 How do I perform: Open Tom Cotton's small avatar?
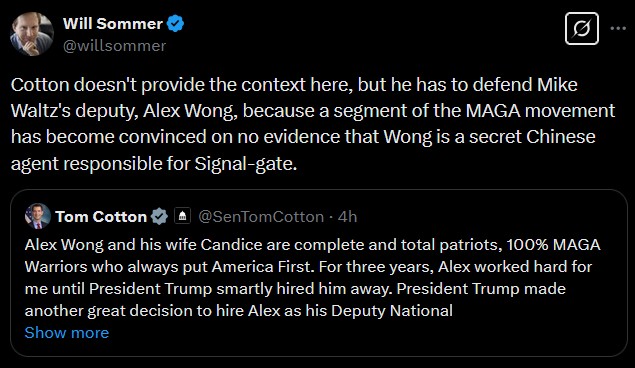tap(38, 216)
